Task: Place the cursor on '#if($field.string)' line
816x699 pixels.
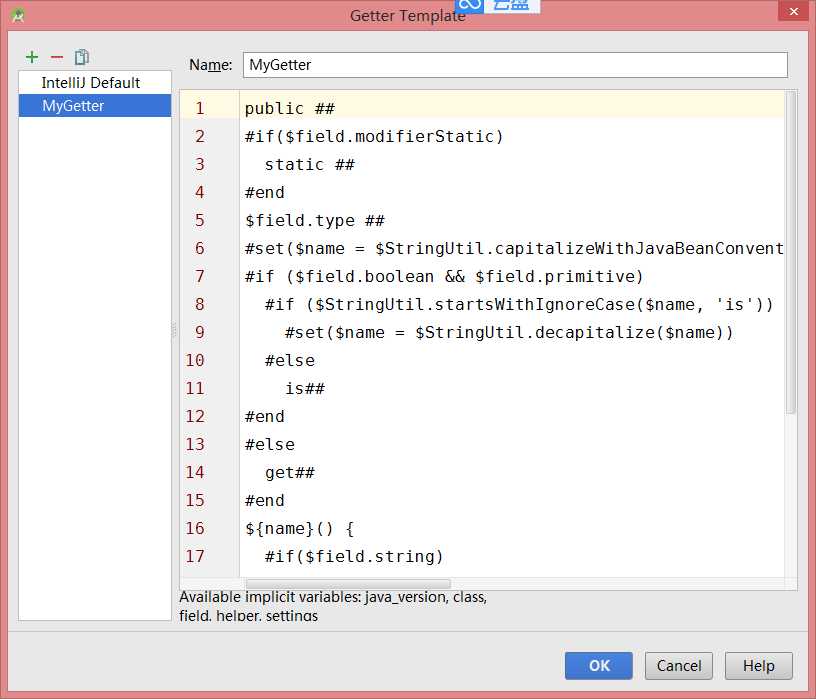Action: (x=354, y=557)
